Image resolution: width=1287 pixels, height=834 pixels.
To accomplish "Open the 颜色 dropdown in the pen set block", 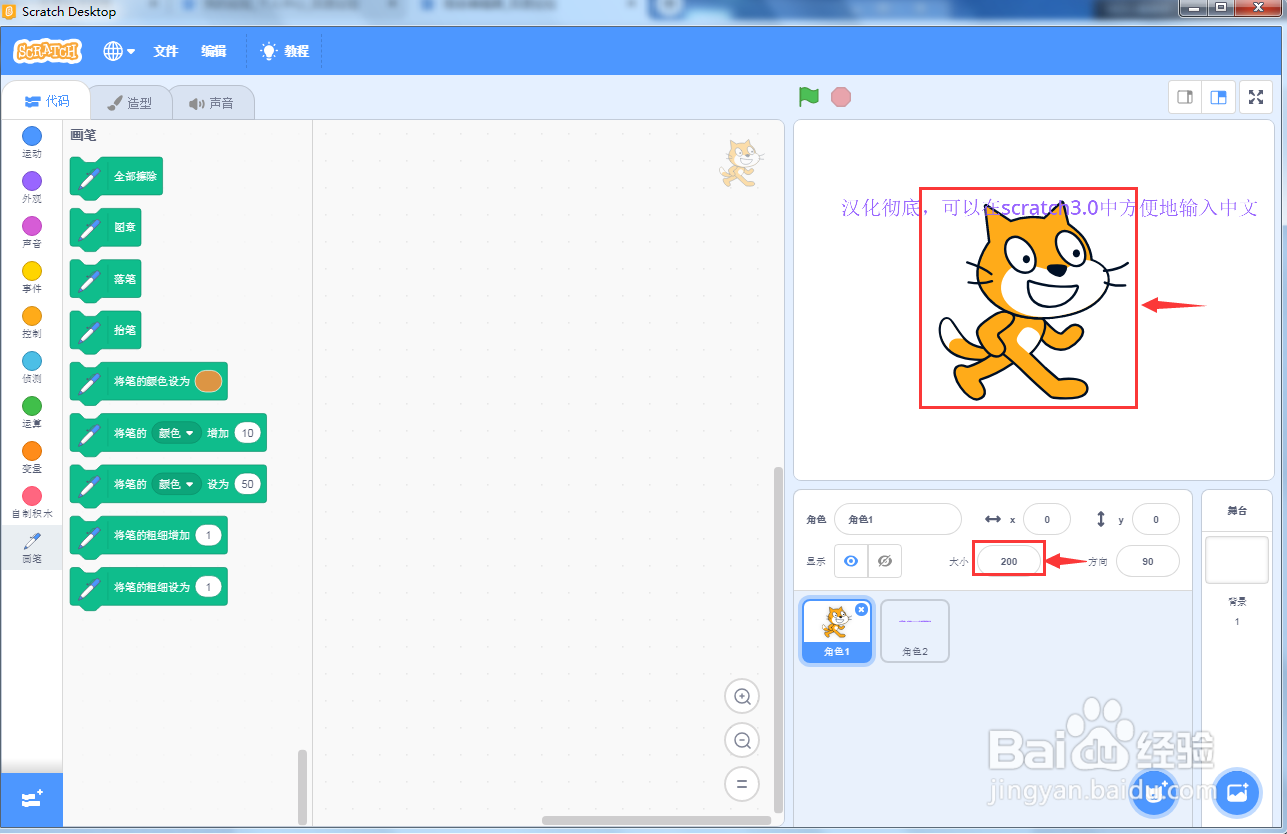I will coord(176,484).
